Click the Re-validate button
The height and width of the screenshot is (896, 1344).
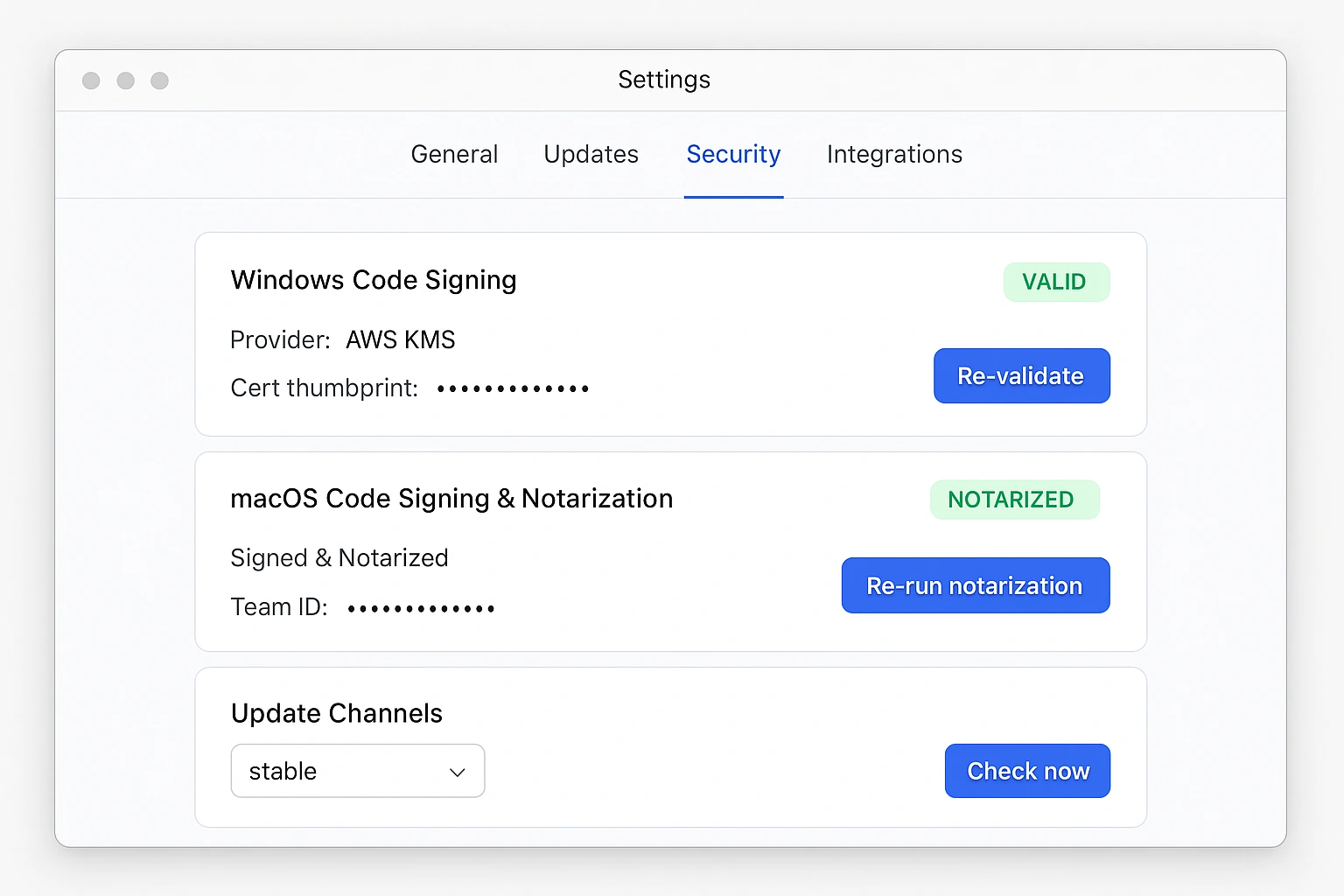(x=1021, y=376)
